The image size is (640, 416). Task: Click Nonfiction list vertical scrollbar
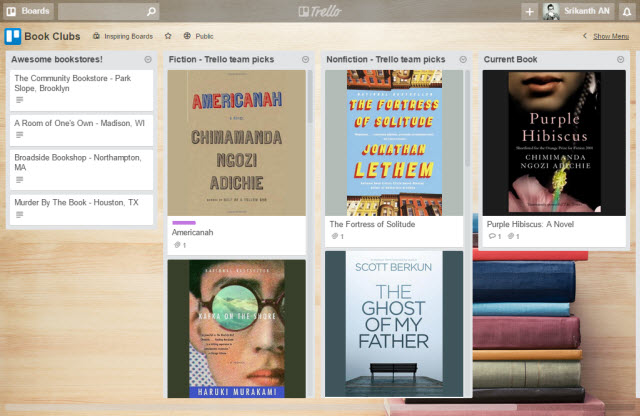point(467,118)
